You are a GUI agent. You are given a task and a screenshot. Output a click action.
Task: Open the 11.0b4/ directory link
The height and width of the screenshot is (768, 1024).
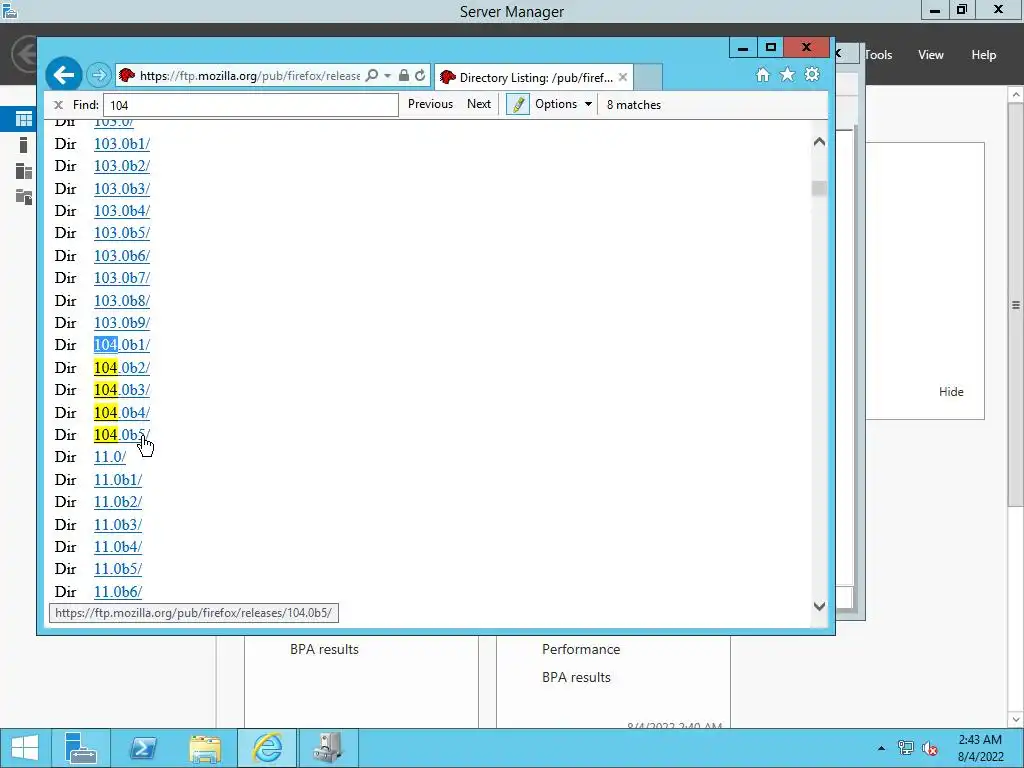coord(118,547)
